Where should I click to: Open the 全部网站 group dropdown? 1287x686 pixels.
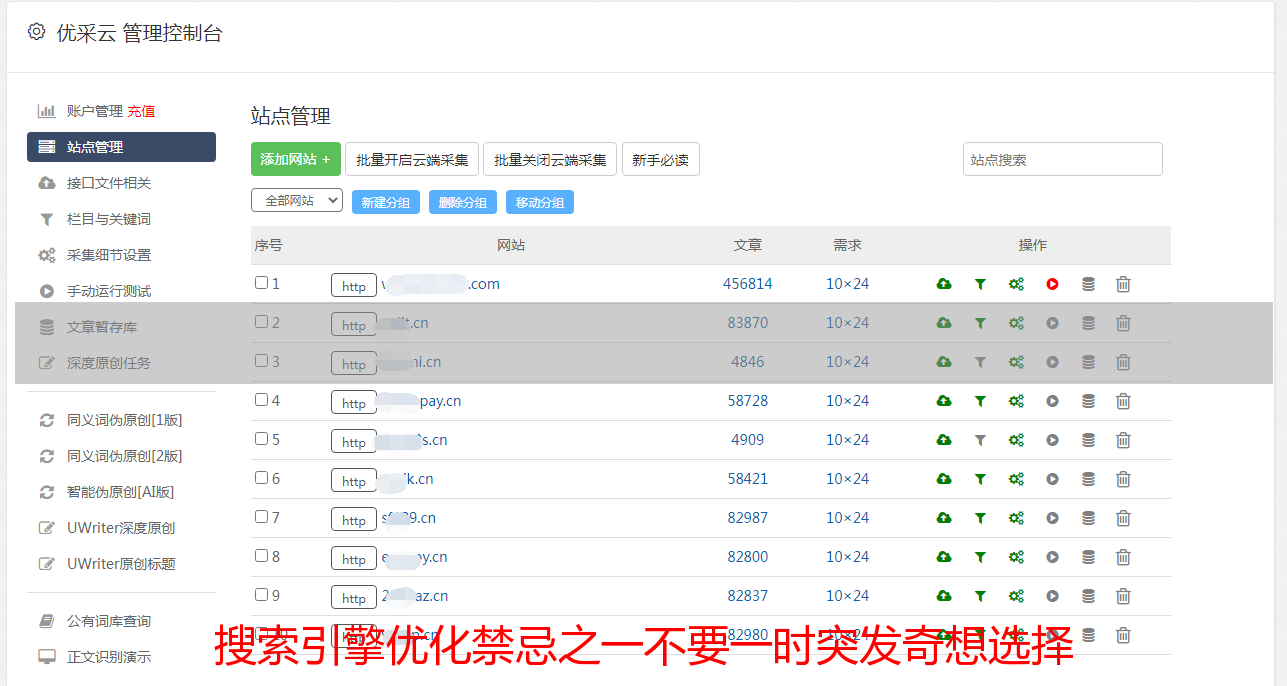[297, 201]
